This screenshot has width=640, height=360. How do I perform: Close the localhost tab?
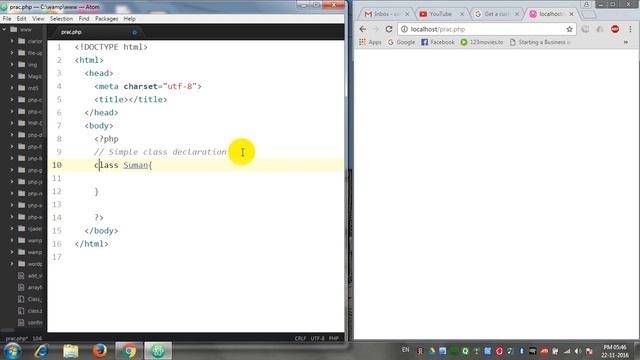(571, 14)
